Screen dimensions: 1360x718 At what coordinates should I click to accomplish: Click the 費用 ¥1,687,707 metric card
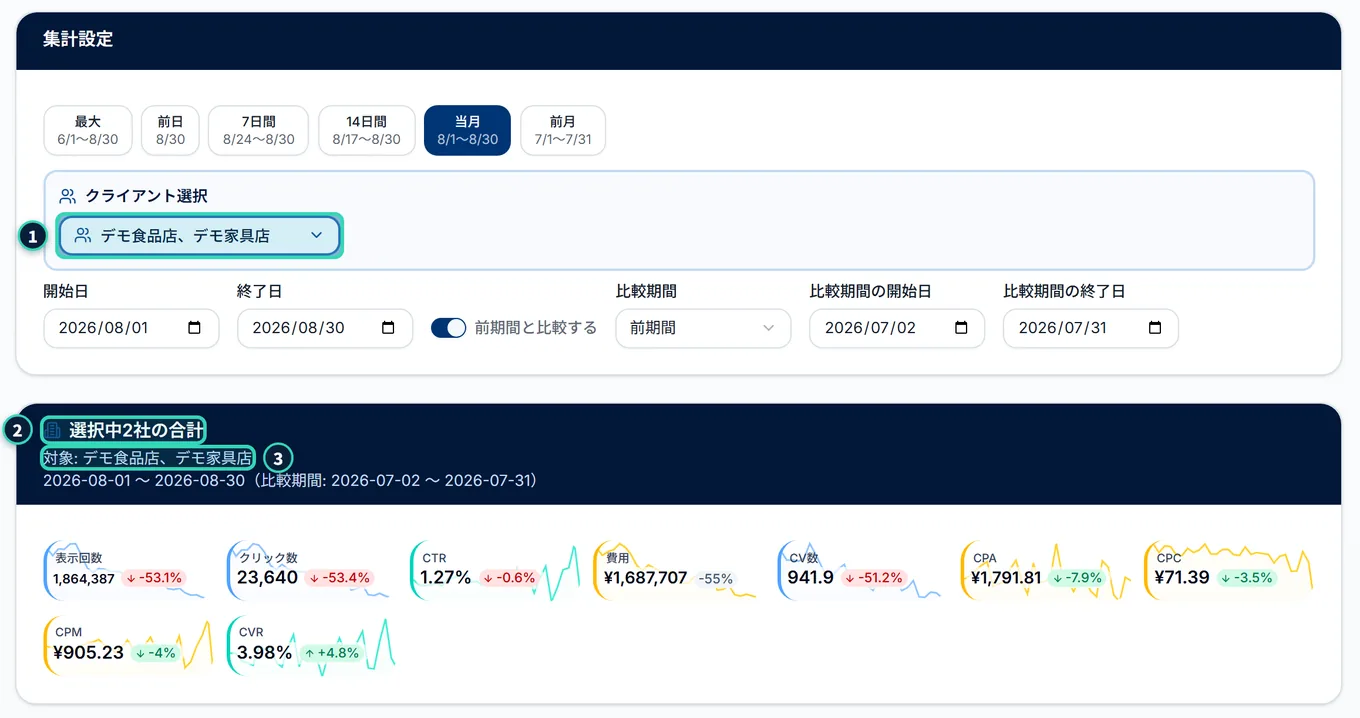676,570
